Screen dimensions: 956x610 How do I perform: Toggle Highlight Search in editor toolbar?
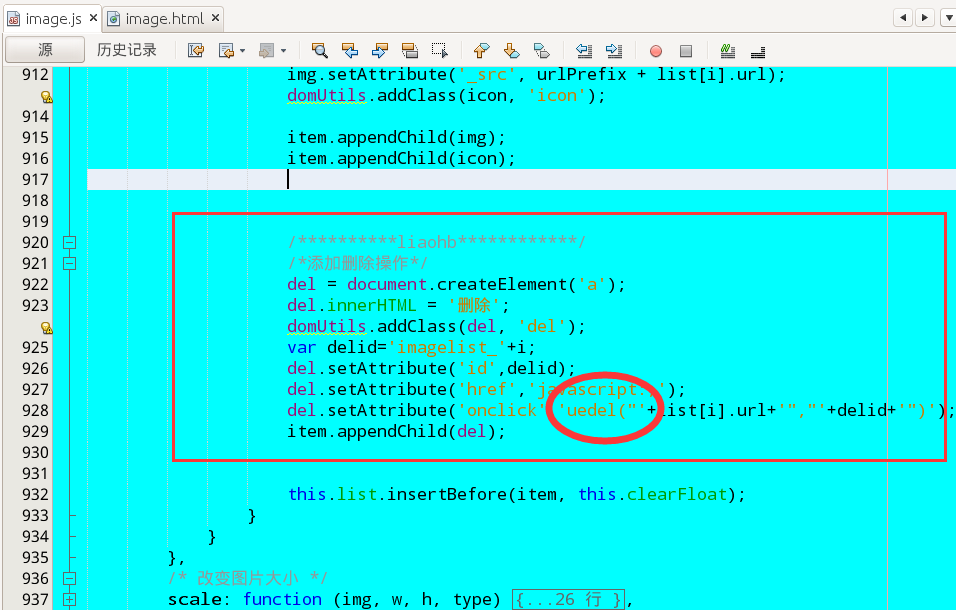(409, 50)
